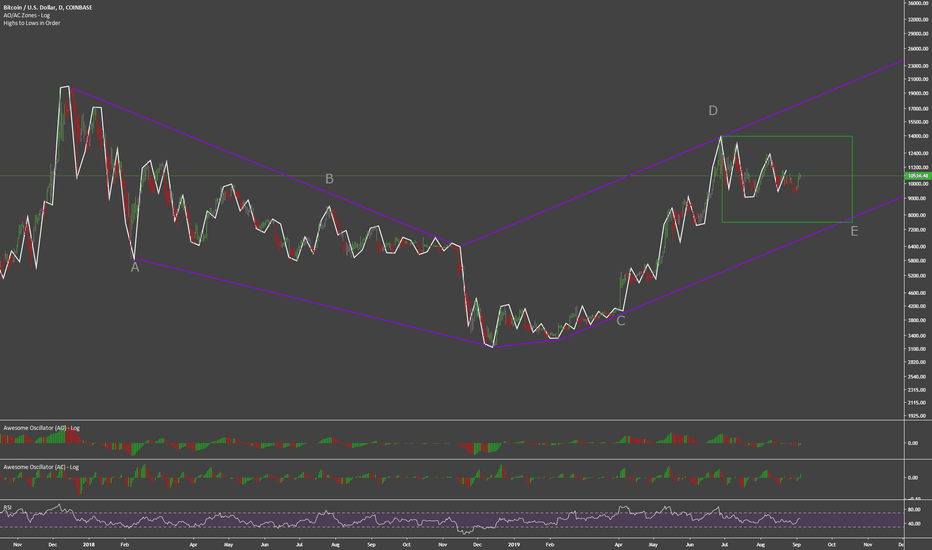Viewport: 932px width, 550px height.
Task: Click wave label B on the chart
Action: 329,179
